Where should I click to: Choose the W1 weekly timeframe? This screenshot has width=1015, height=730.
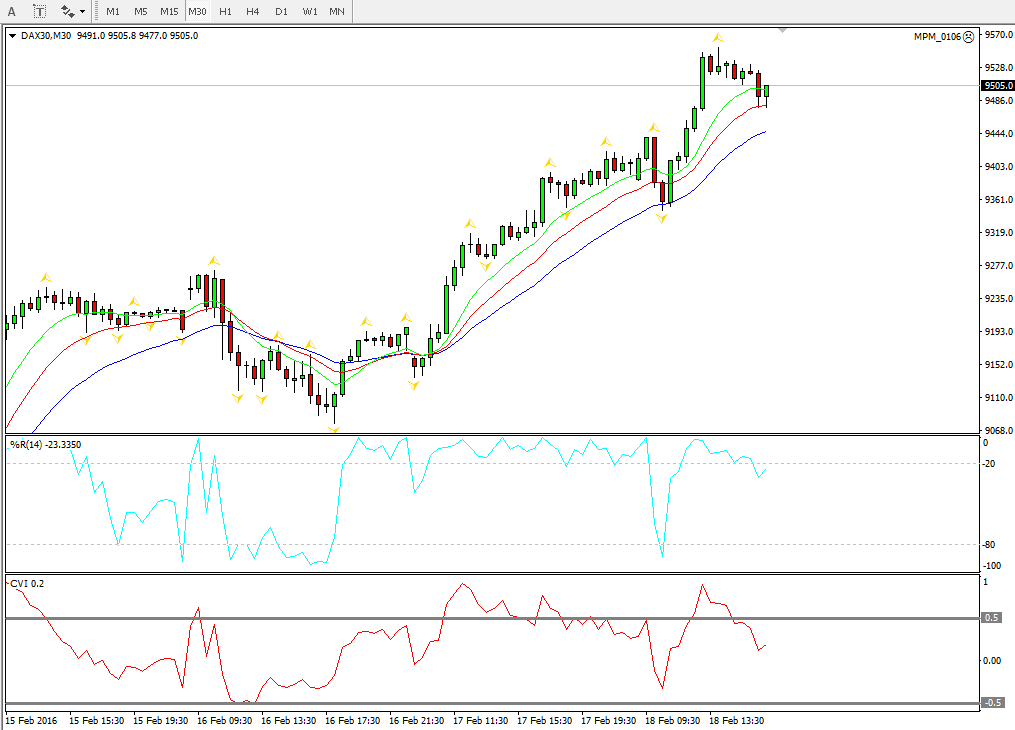(x=309, y=12)
